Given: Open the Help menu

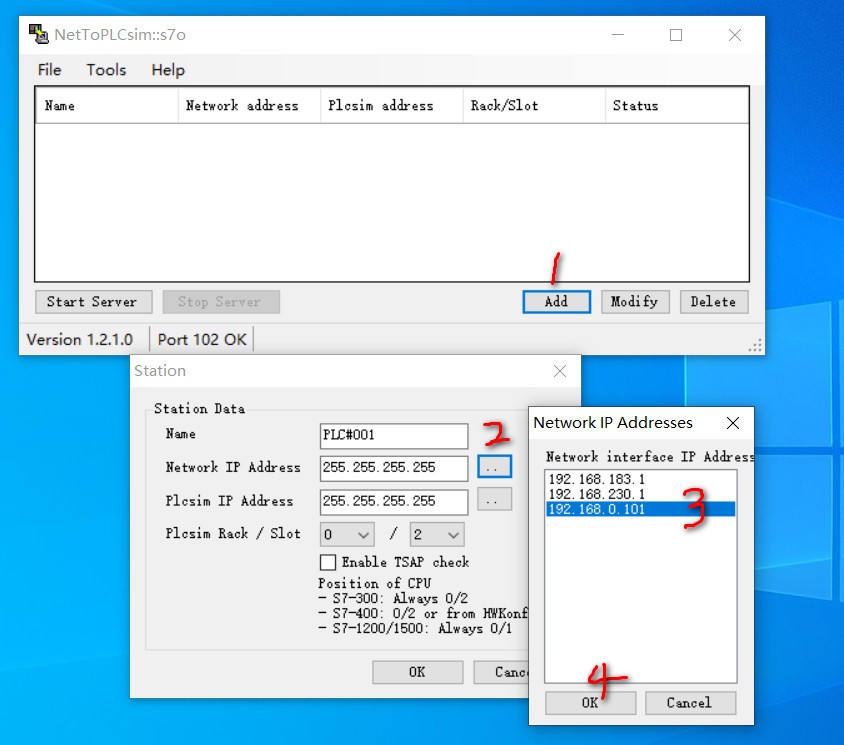Looking at the screenshot, I should pyautogui.click(x=168, y=70).
